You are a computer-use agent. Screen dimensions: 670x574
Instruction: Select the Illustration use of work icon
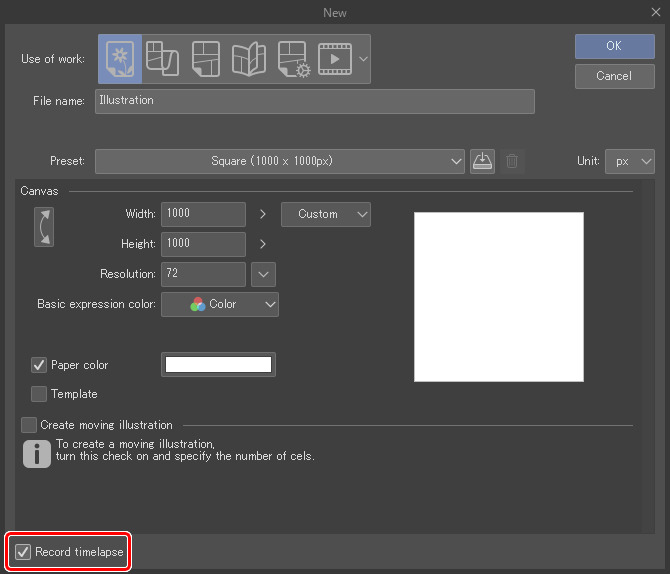click(120, 59)
